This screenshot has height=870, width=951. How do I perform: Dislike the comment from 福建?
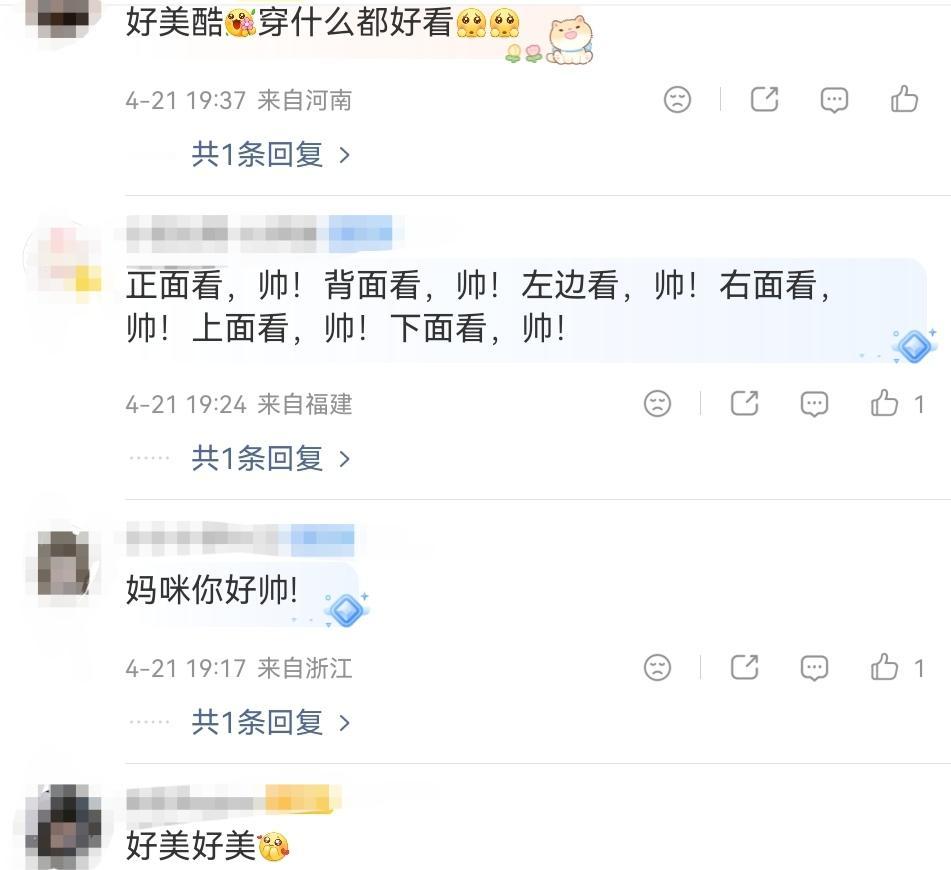tap(657, 403)
